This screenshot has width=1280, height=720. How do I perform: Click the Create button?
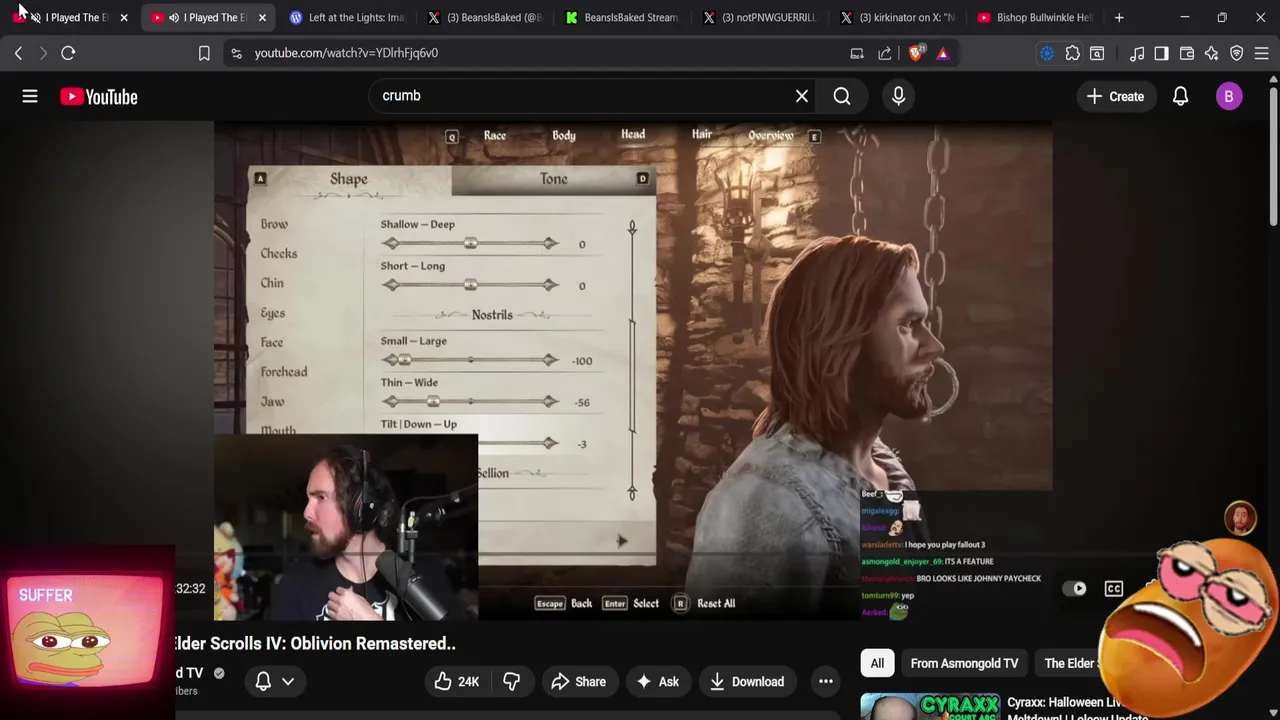tap(1115, 96)
